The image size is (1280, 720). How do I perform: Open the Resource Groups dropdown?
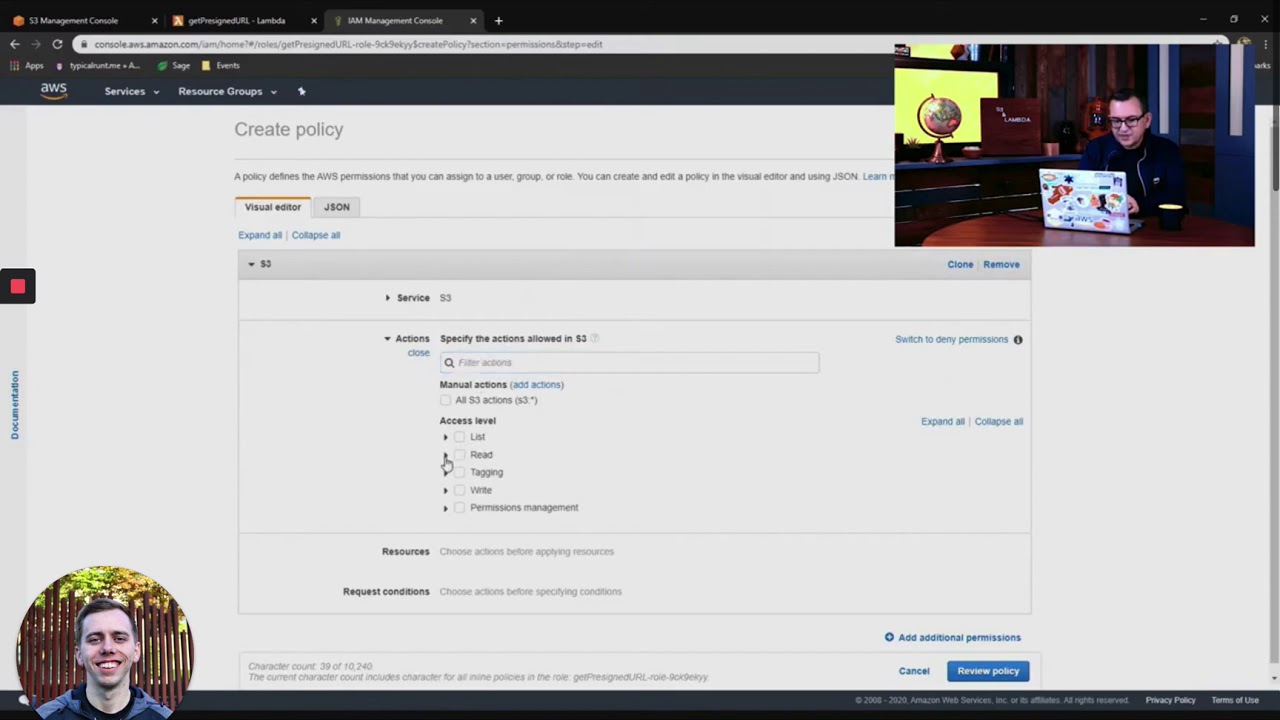tap(227, 91)
